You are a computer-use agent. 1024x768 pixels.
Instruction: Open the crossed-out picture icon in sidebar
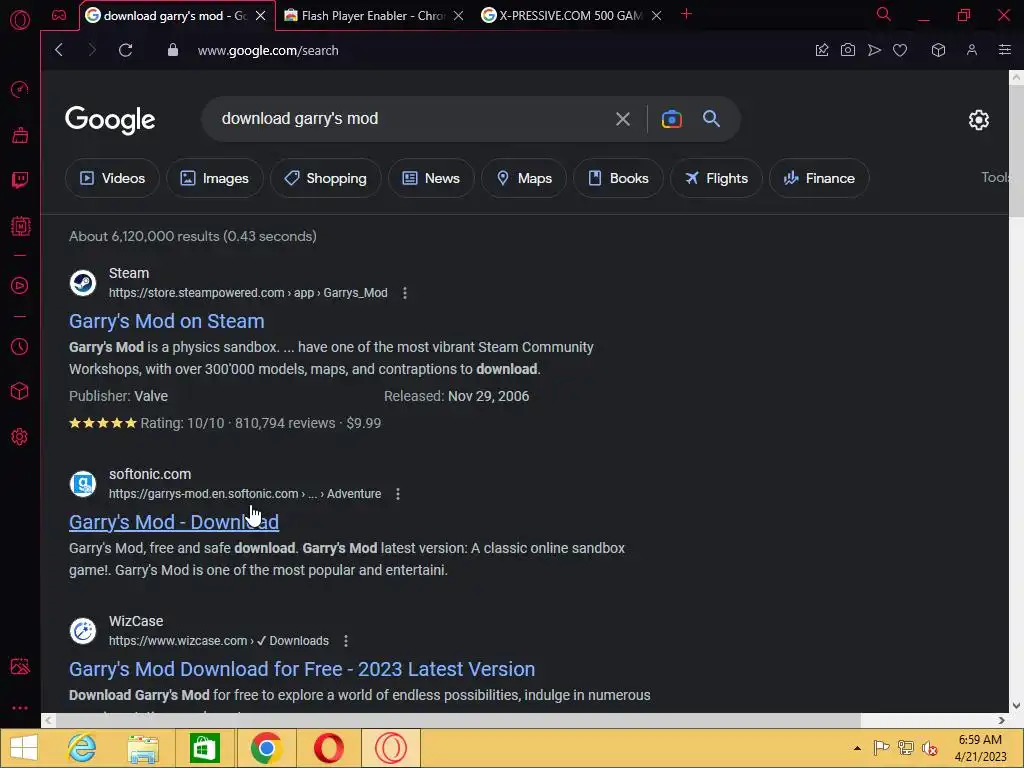click(20, 666)
